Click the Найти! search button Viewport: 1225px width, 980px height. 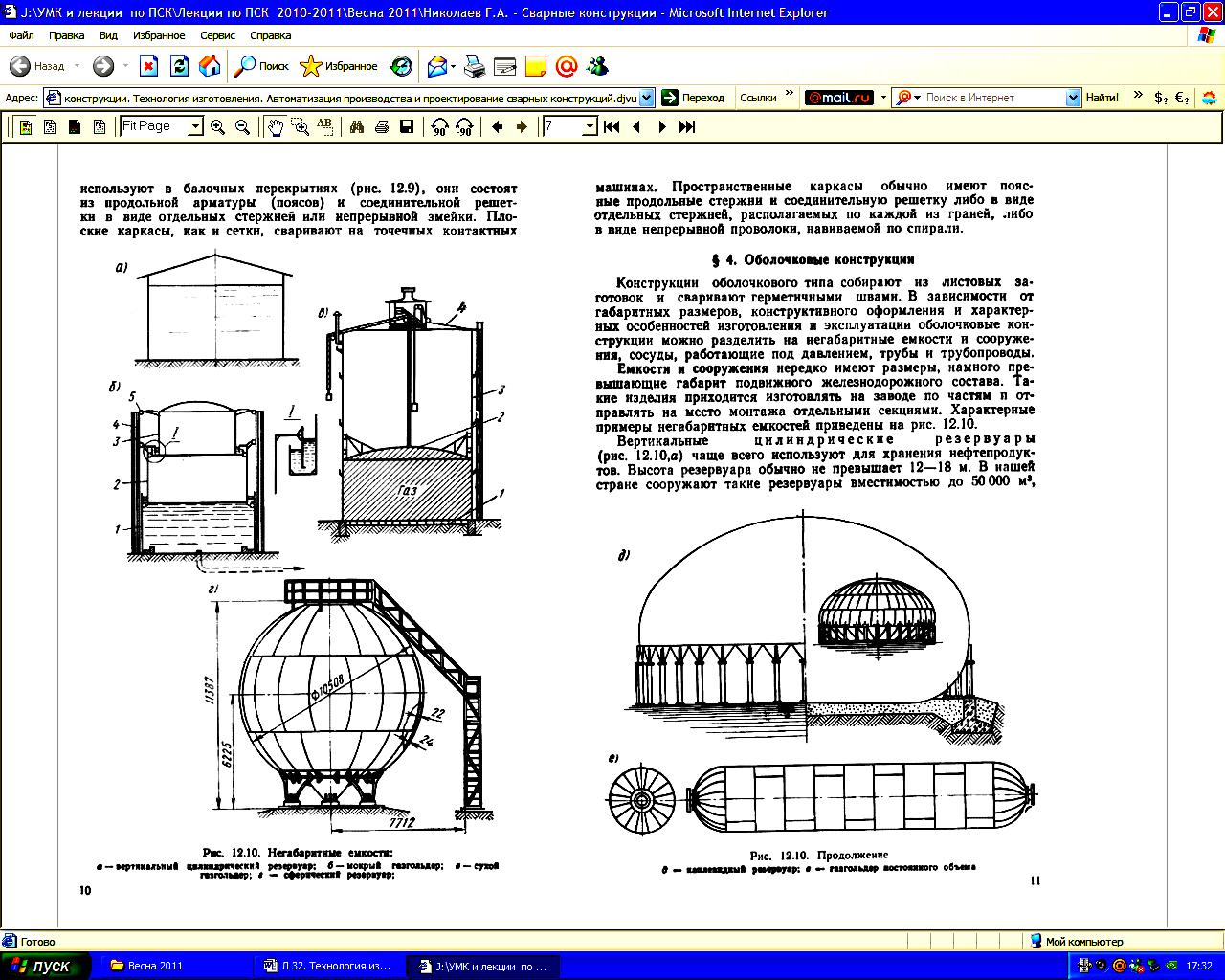1102,98
